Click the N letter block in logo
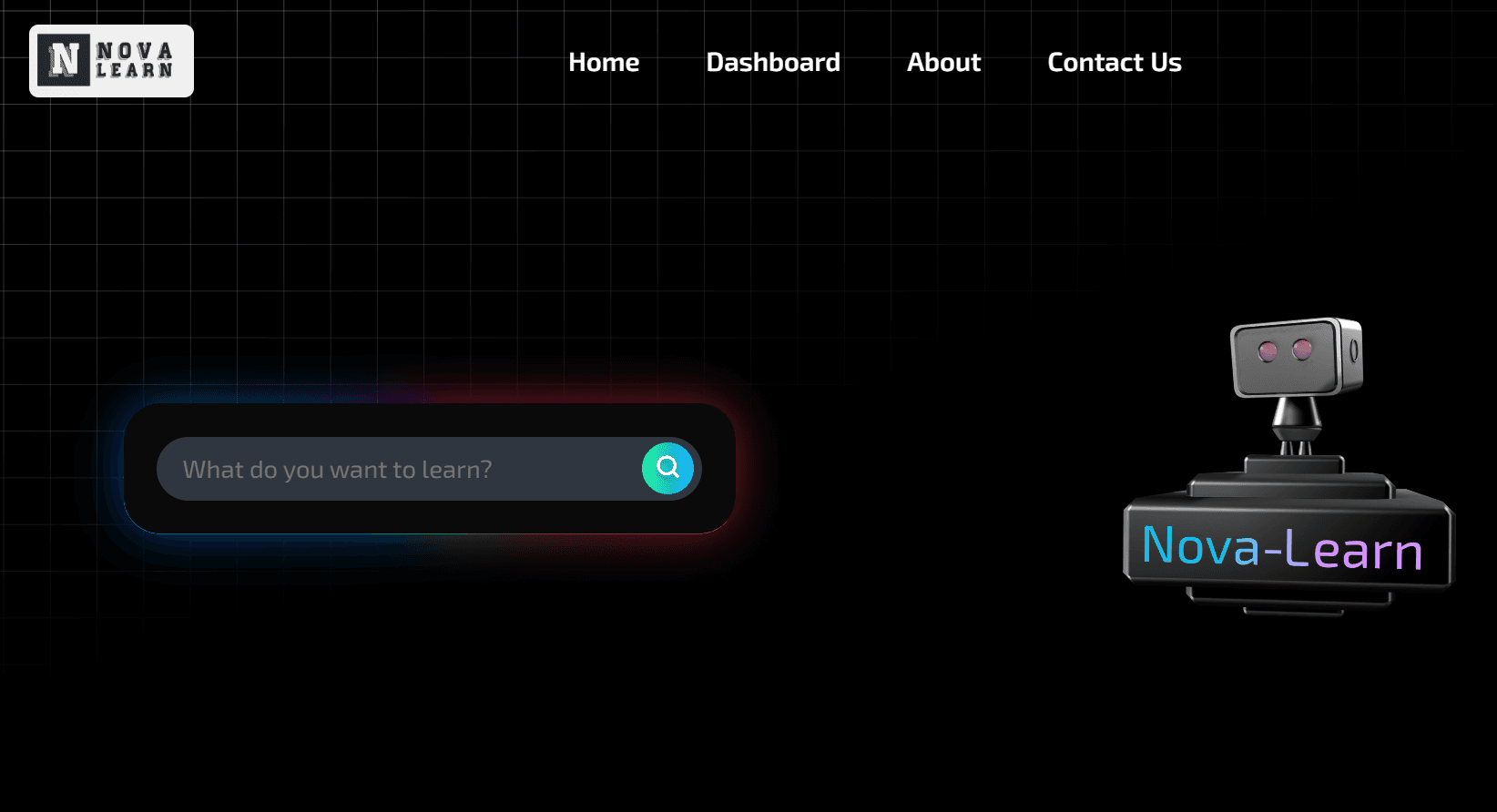 pos(64,60)
